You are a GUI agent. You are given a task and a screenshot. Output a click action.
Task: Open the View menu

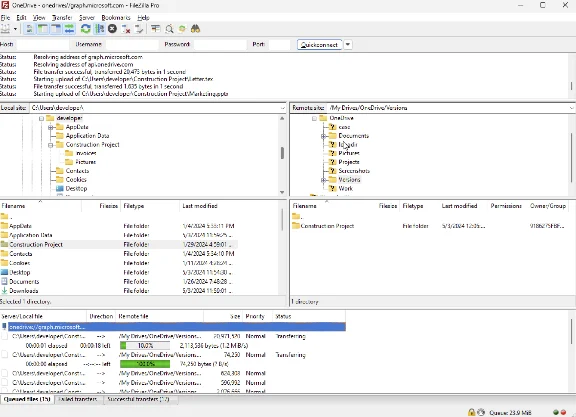[39, 18]
